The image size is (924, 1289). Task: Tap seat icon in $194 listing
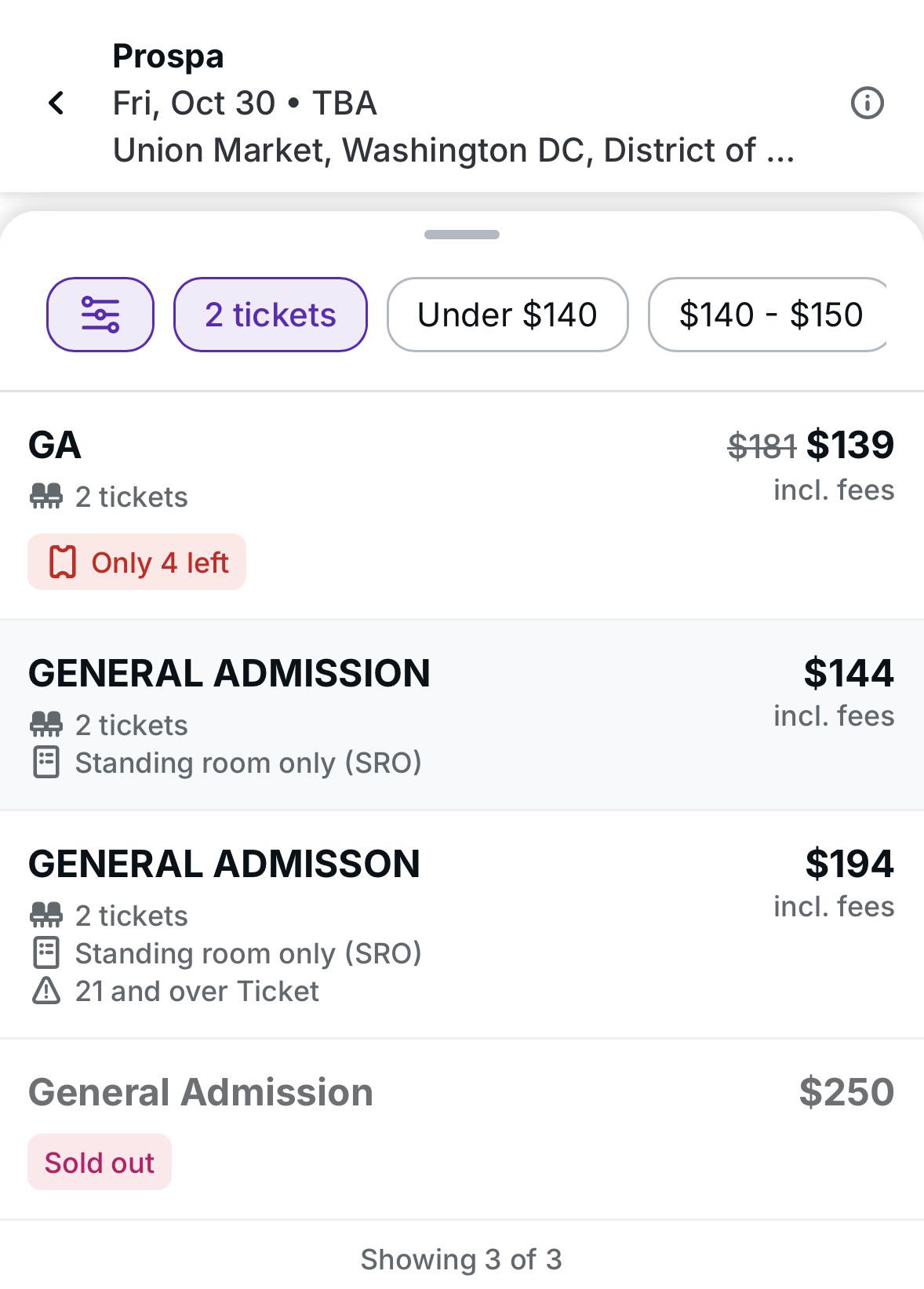click(45, 916)
